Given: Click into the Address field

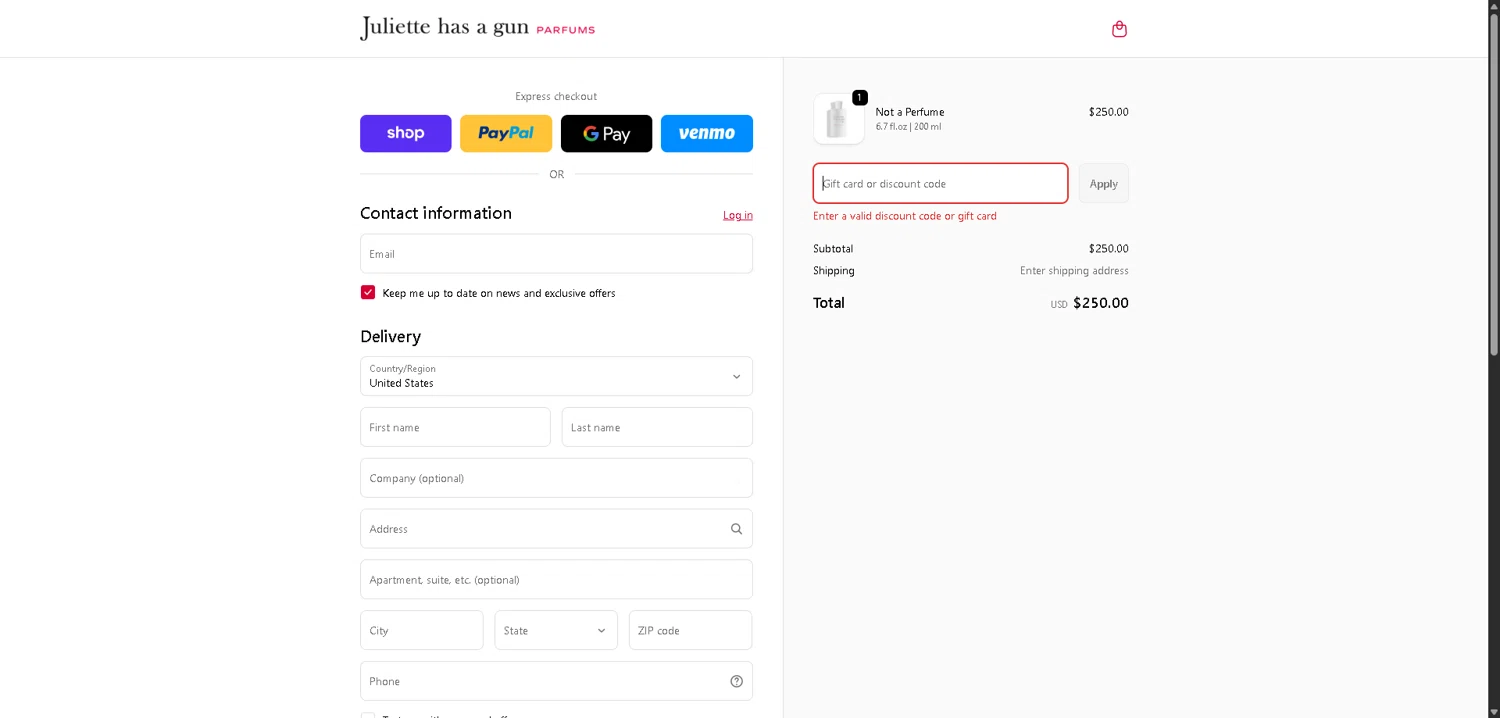Looking at the screenshot, I should tap(556, 529).
